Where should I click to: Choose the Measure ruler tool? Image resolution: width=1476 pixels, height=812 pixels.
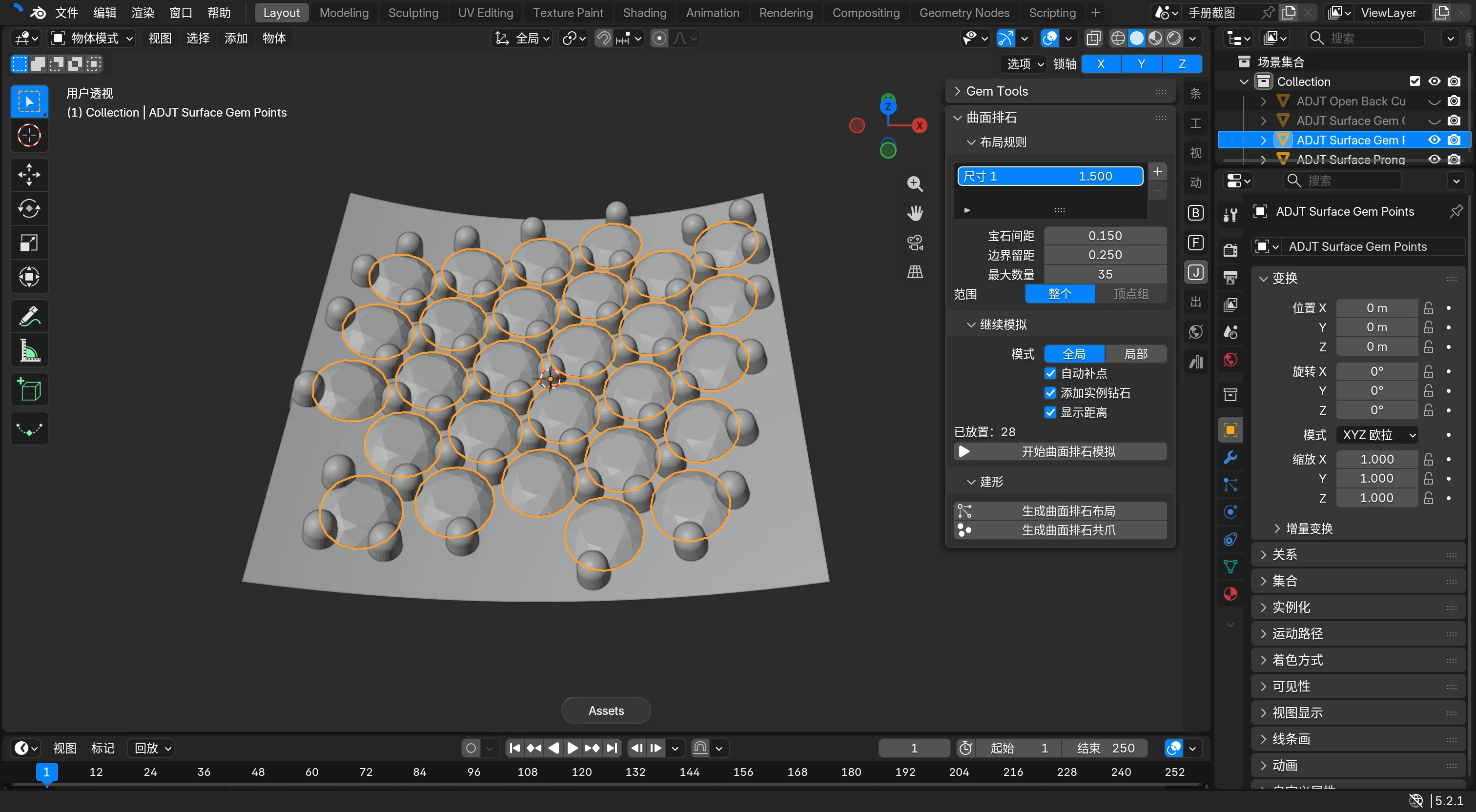[29, 351]
